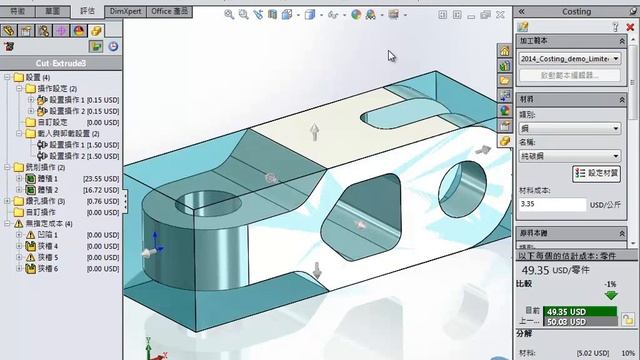Open SolidWorks Resources home task pane tab

505,51
